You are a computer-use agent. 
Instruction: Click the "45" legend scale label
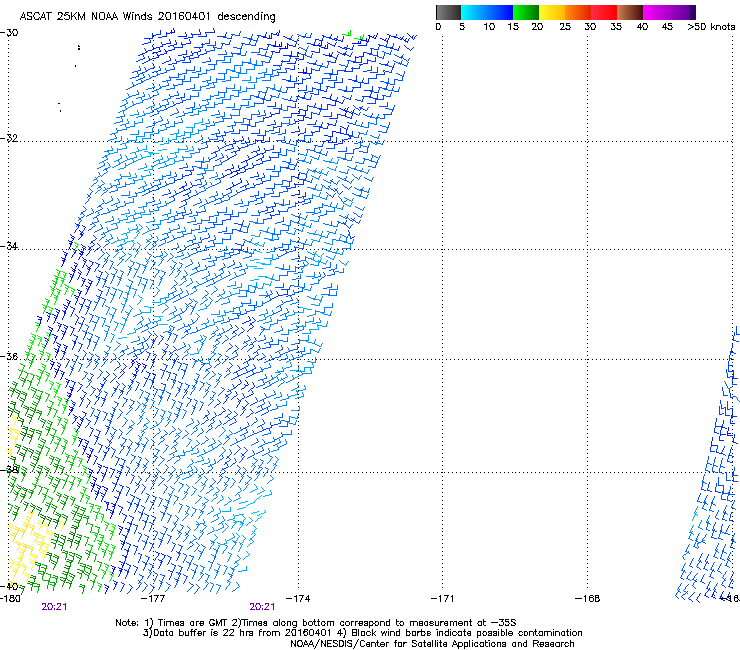point(667,27)
